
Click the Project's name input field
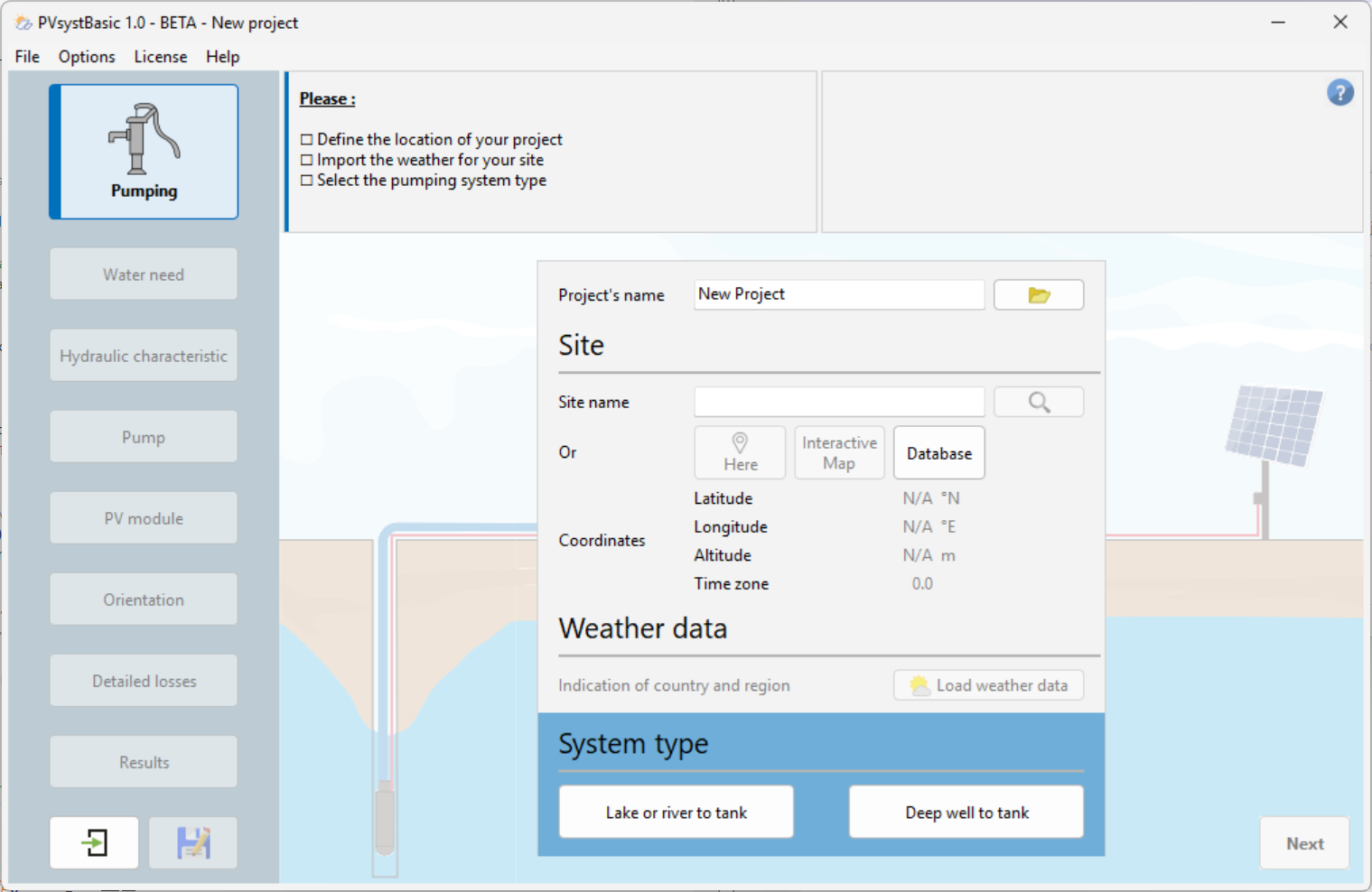pos(839,294)
